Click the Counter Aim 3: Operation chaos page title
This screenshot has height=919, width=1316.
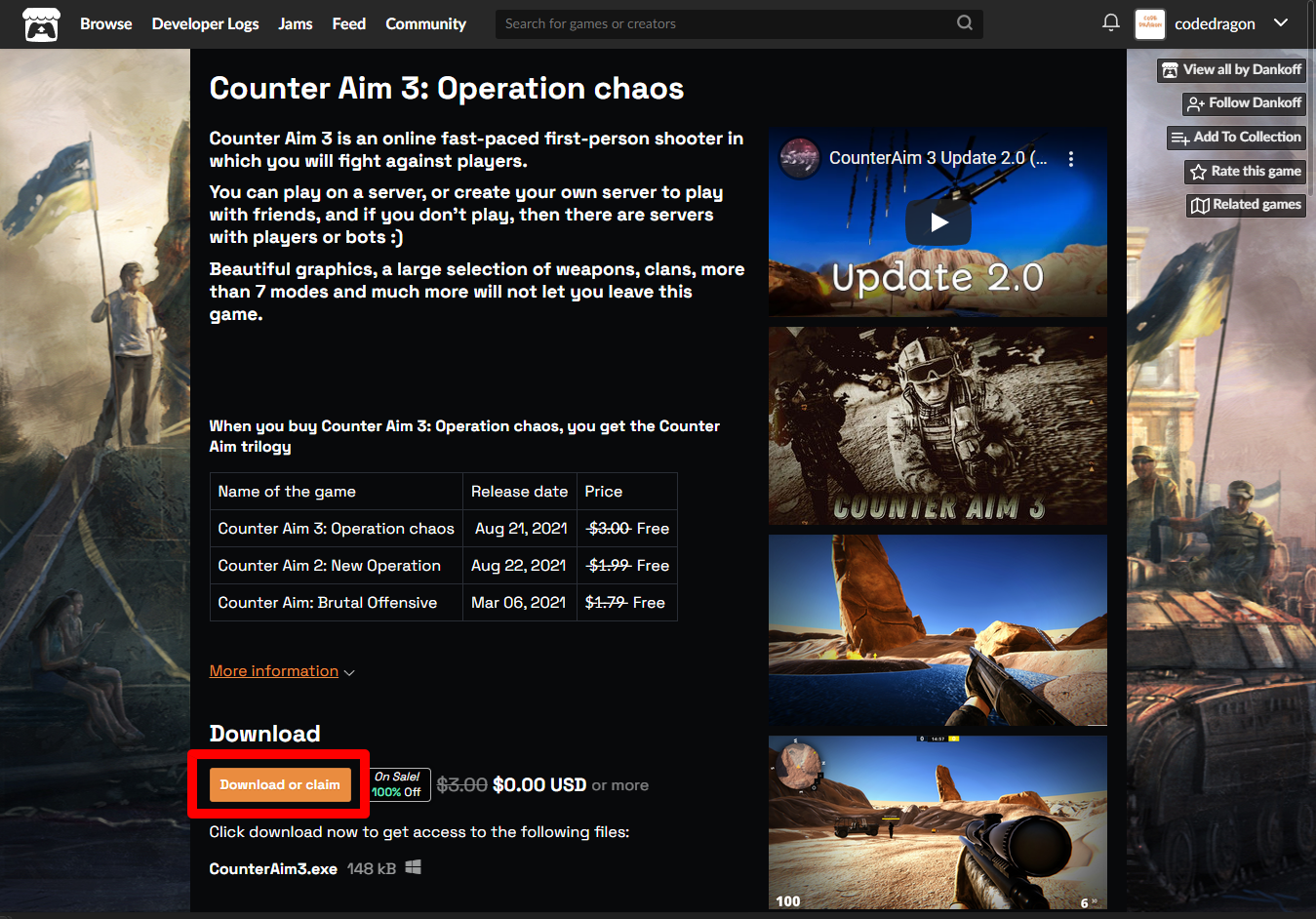[447, 89]
